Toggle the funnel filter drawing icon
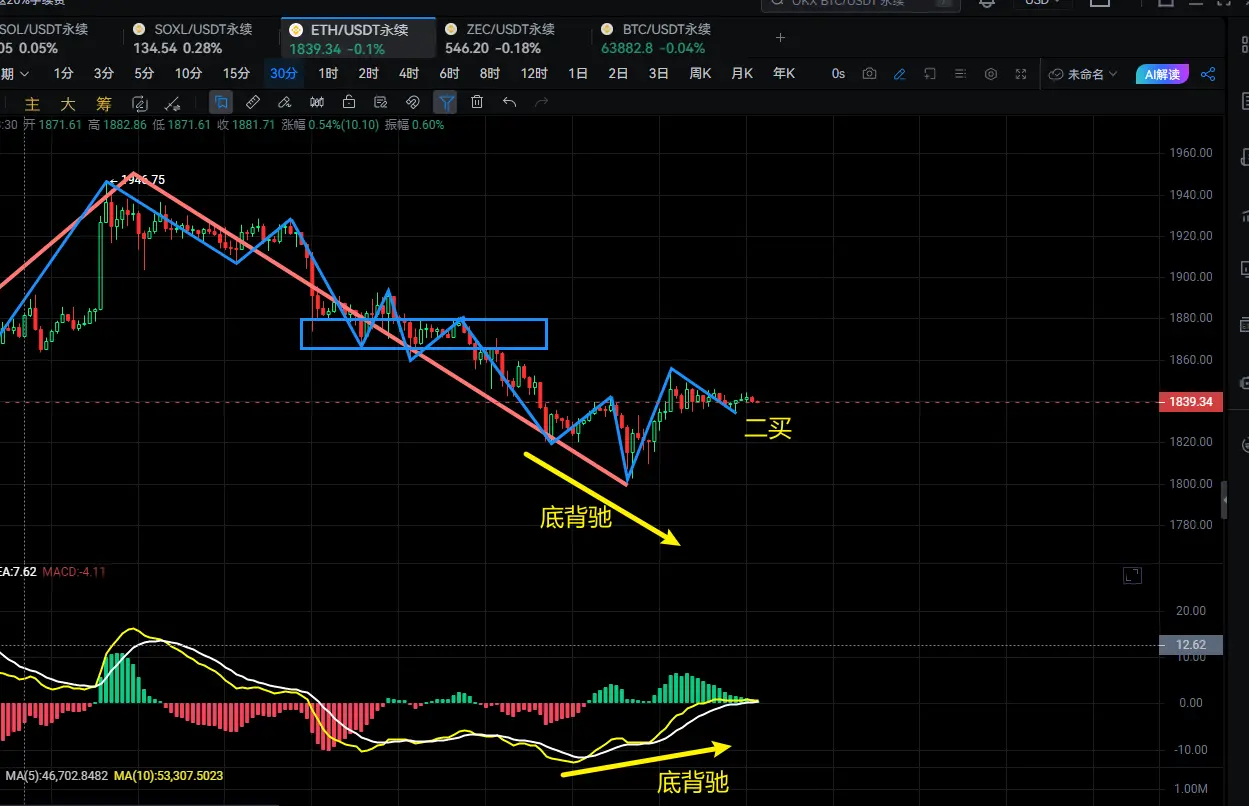The height and width of the screenshot is (806, 1249). 445,102
